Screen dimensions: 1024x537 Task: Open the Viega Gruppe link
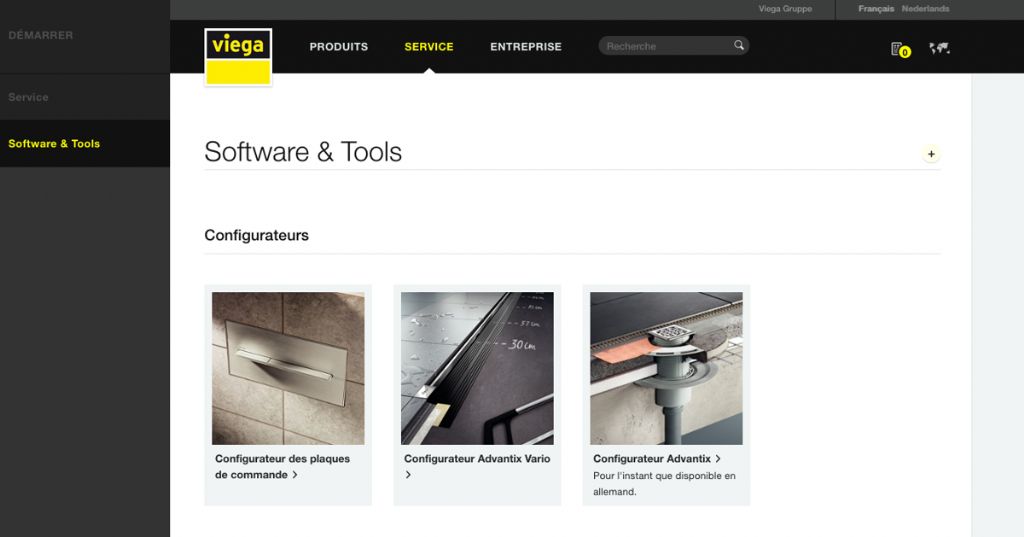[785, 9]
